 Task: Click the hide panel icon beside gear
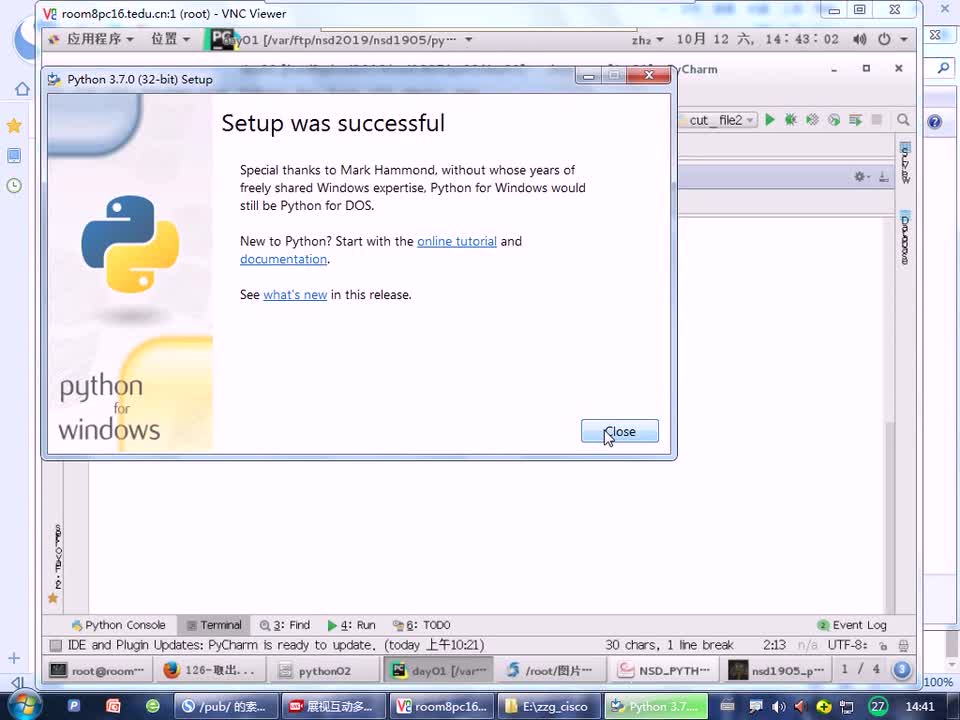click(883, 177)
